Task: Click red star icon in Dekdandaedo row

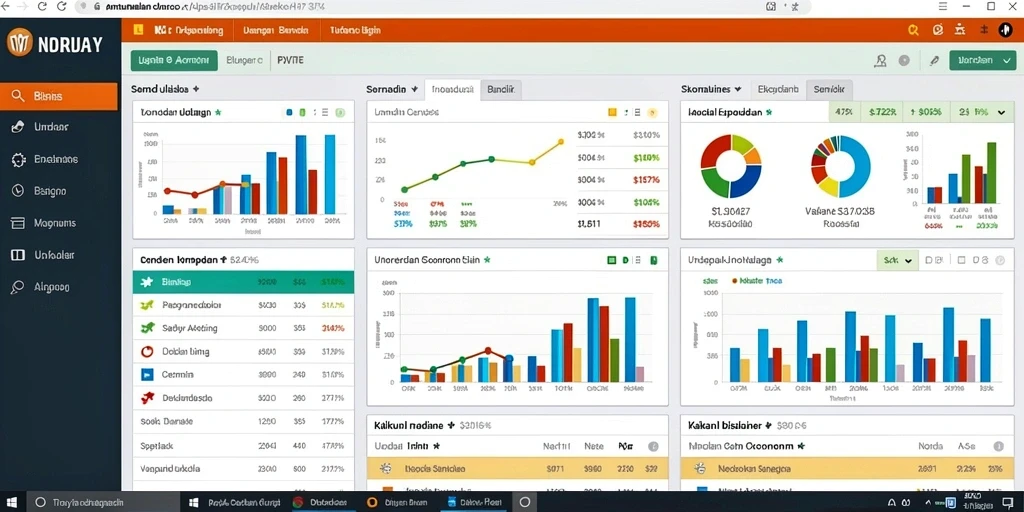Action: pyautogui.click(x=147, y=397)
